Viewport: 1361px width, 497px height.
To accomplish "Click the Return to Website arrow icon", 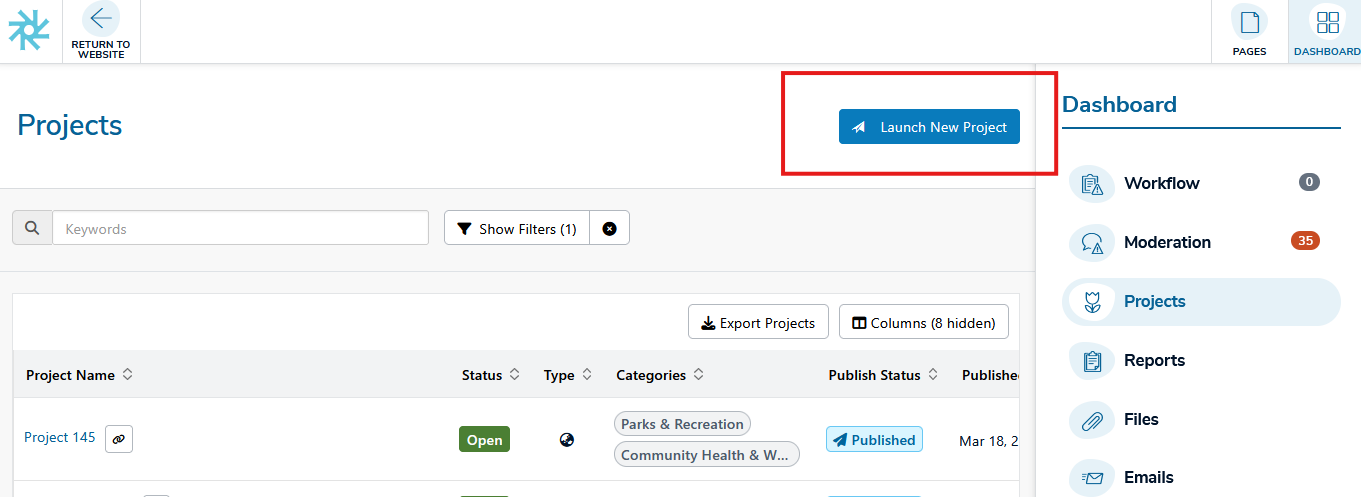I will tap(100, 18).
